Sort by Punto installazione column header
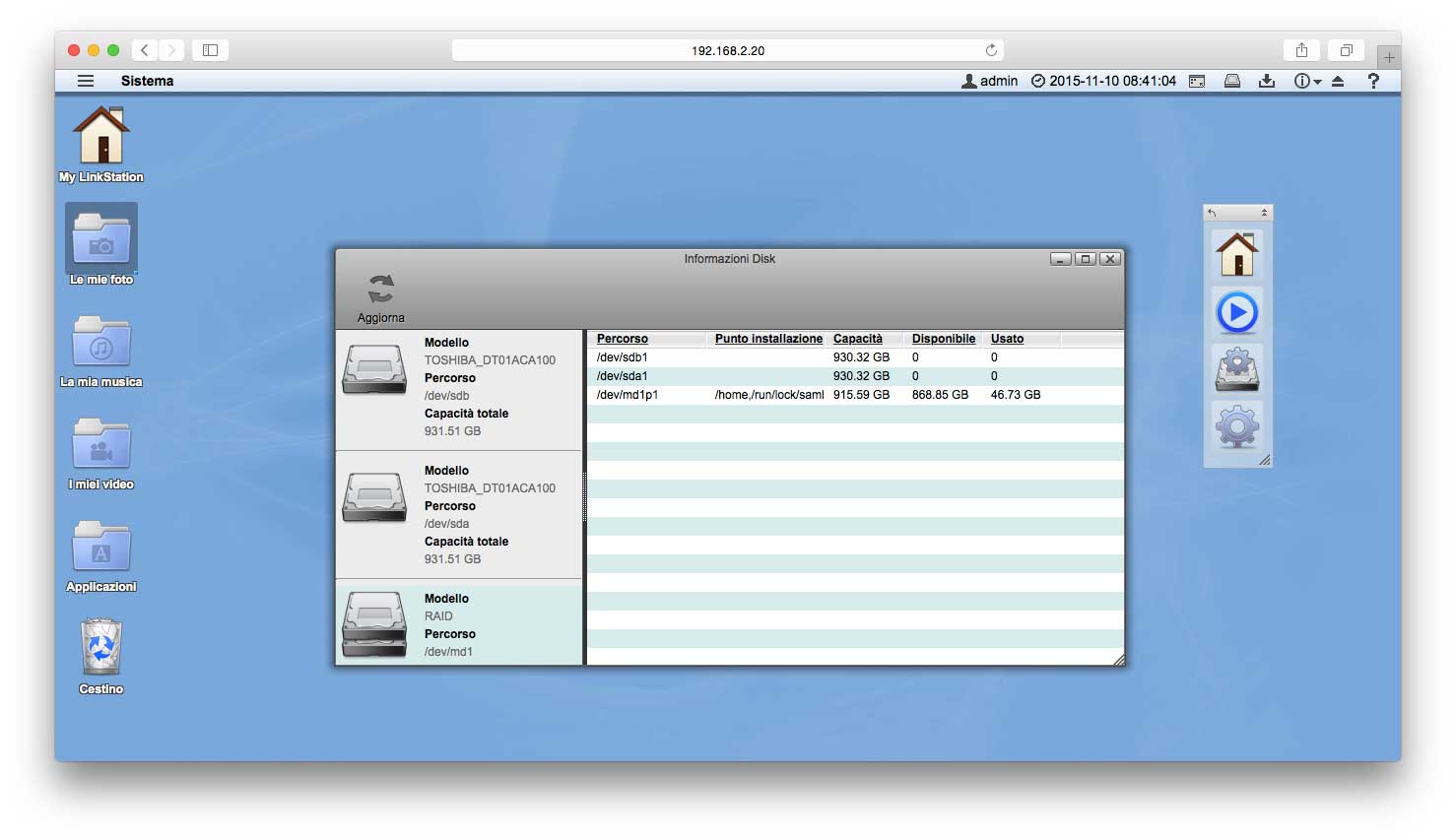Screen dimensions: 1456x840 pyautogui.click(x=768, y=339)
